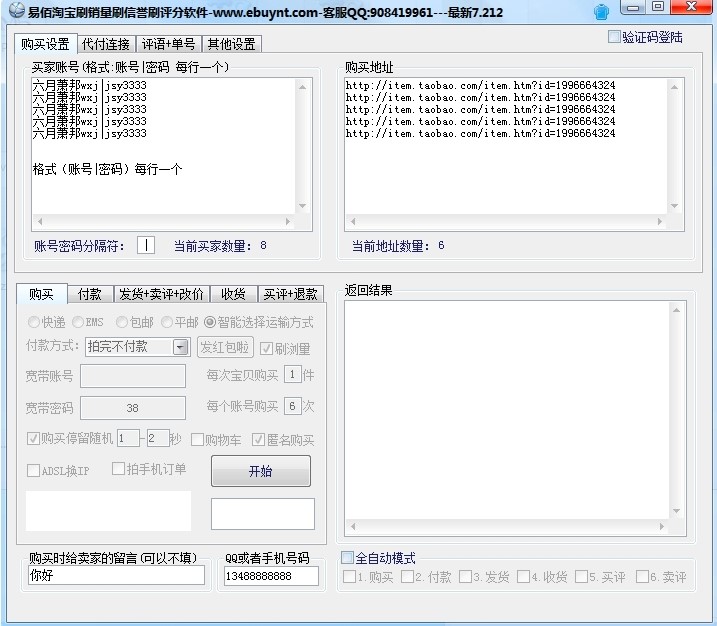Click right arrow of 返回结果 horizontal scrollbar
Screen dimensions: 717x626
(662, 526)
